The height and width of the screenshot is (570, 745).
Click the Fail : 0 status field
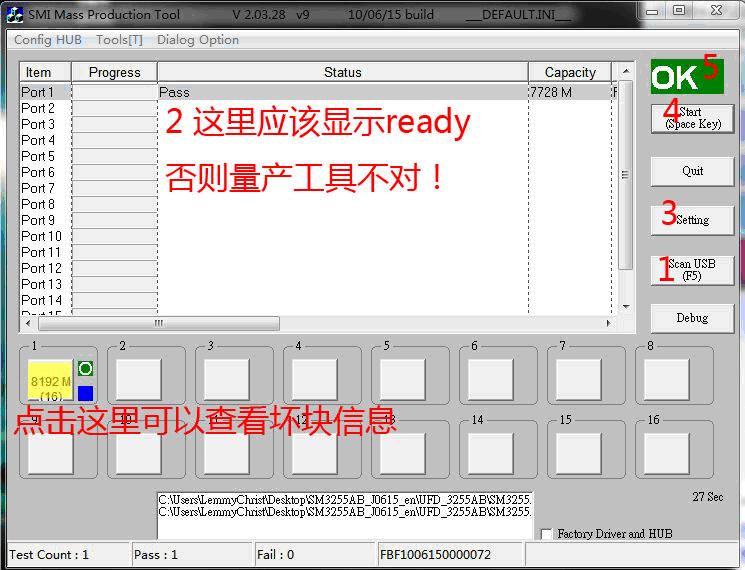tap(315, 554)
